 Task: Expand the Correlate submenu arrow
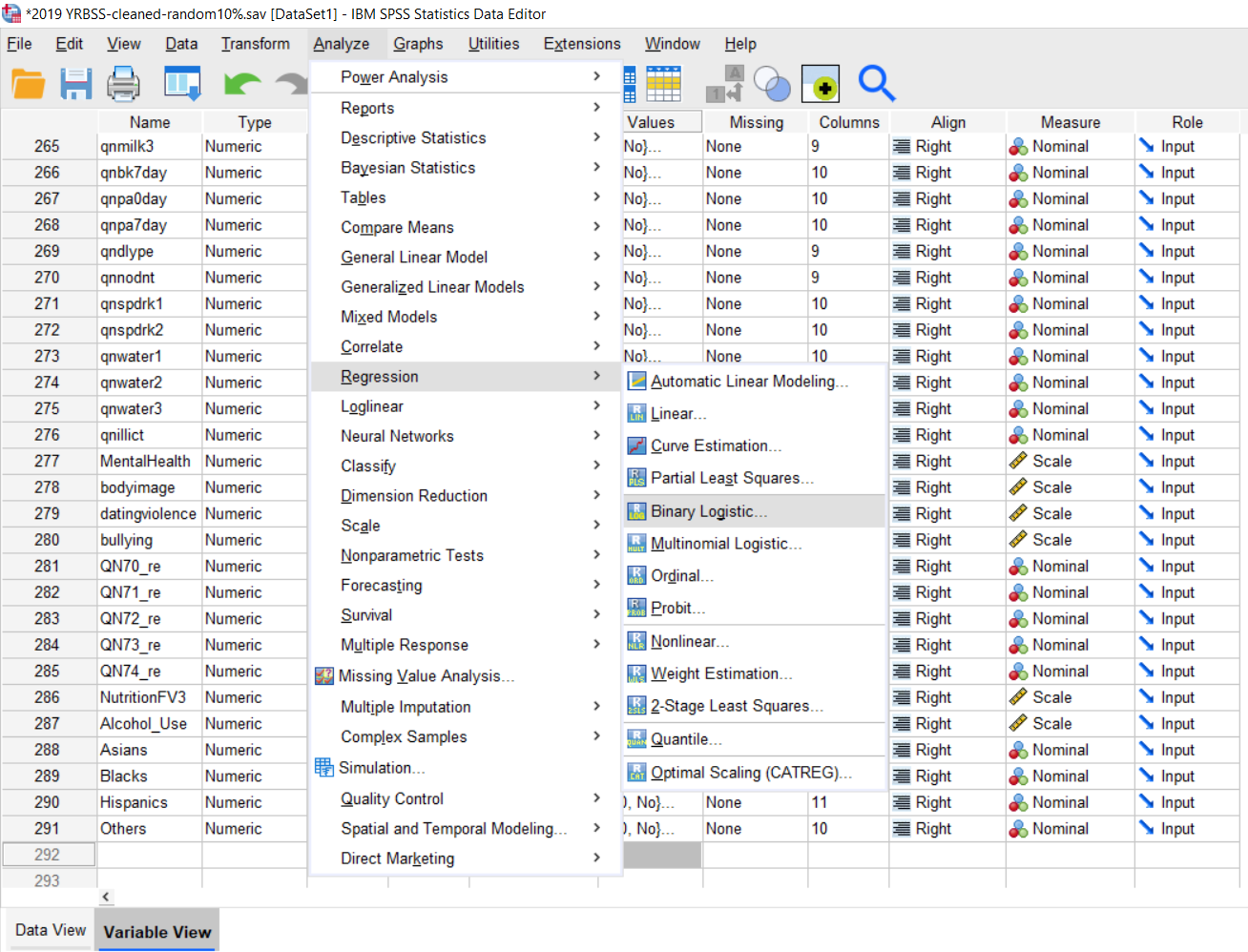pyautogui.click(x=596, y=346)
